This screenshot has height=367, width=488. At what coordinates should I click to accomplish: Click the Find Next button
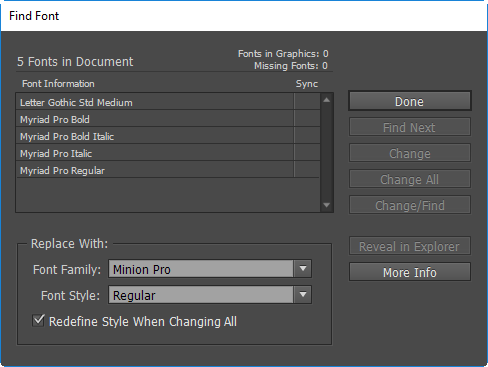410,127
